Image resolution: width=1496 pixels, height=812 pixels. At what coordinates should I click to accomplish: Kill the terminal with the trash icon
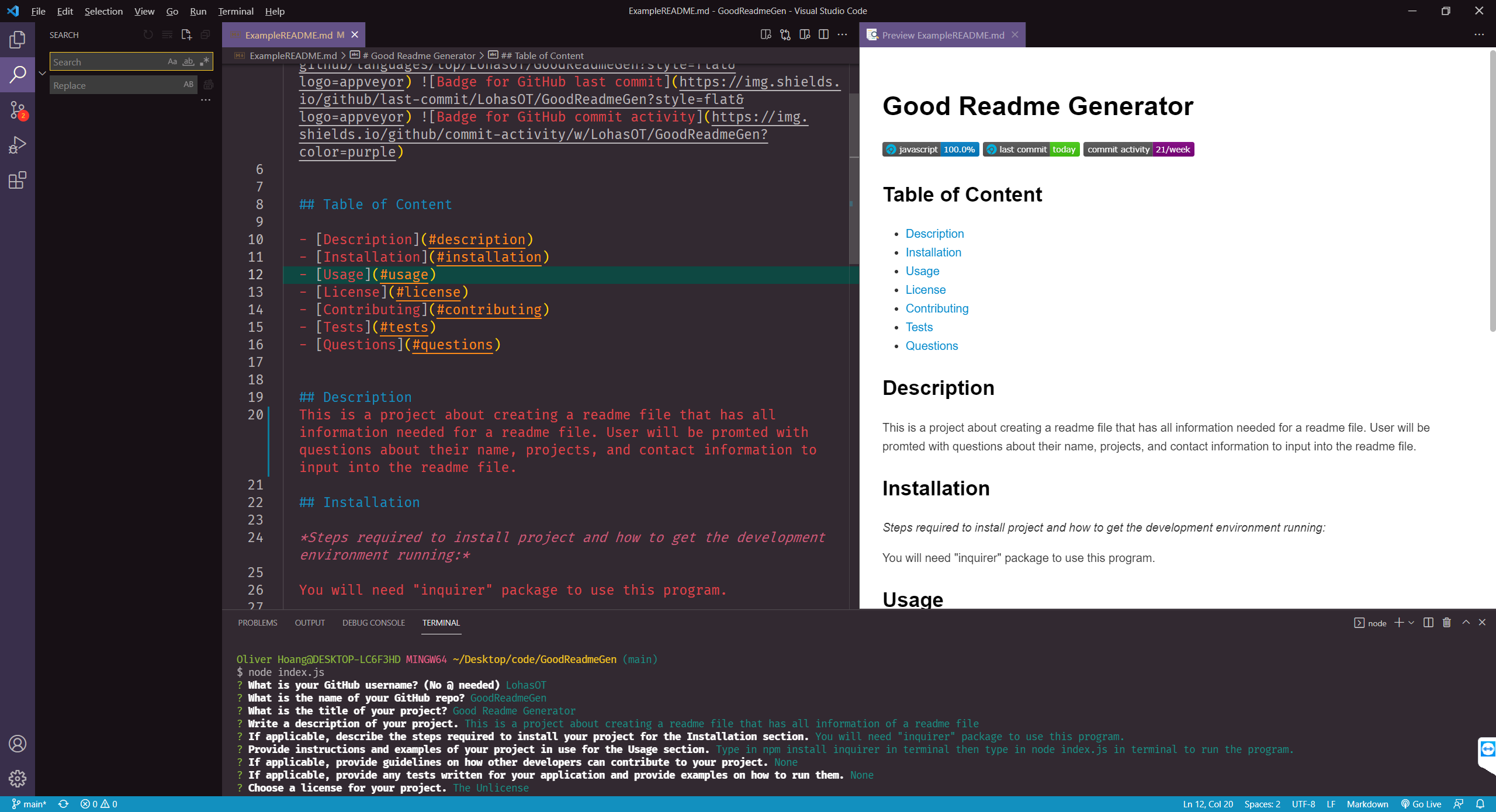pyautogui.click(x=1447, y=623)
